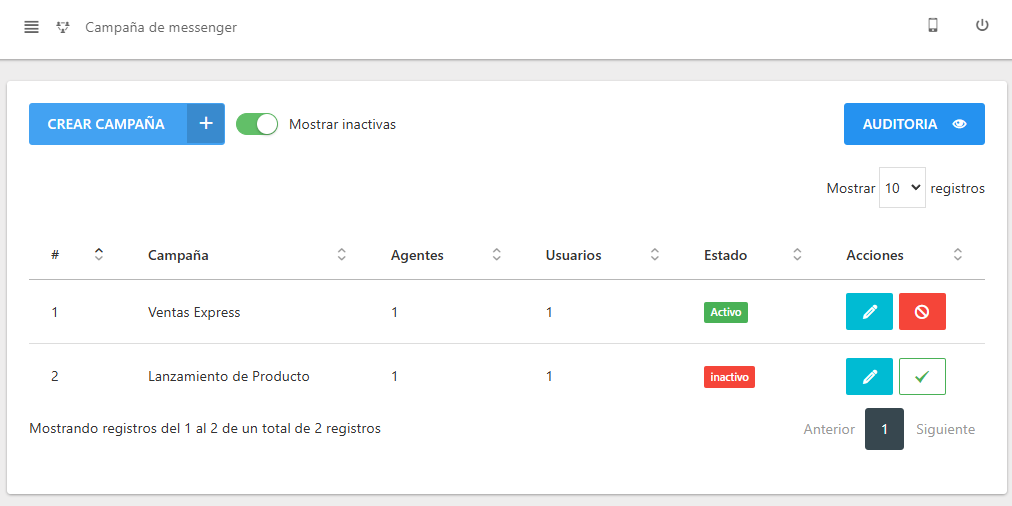
Task: Click the red inactivo status badge
Action: tap(729, 377)
